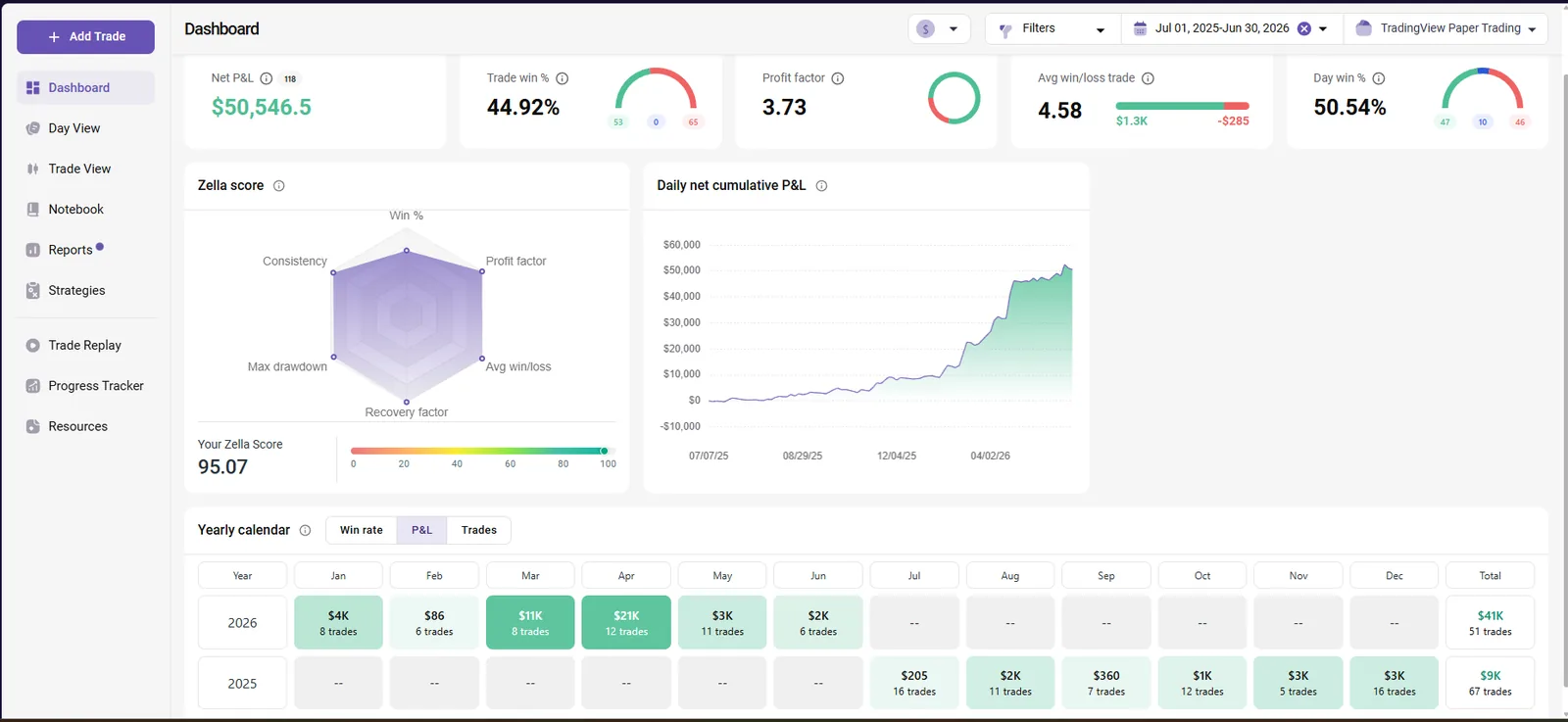Screen dimensions: 1568x722
Task: Click the 118 trades count badge
Action: point(290,79)
